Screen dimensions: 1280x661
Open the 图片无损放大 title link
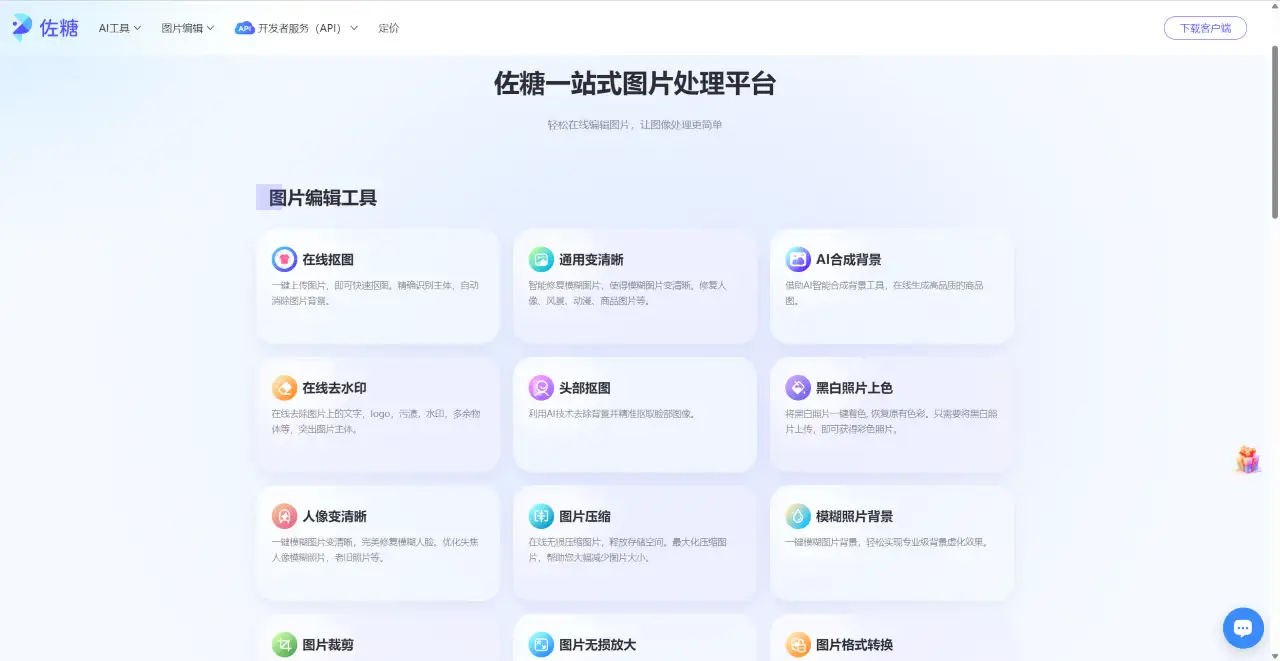coord(598,645)
